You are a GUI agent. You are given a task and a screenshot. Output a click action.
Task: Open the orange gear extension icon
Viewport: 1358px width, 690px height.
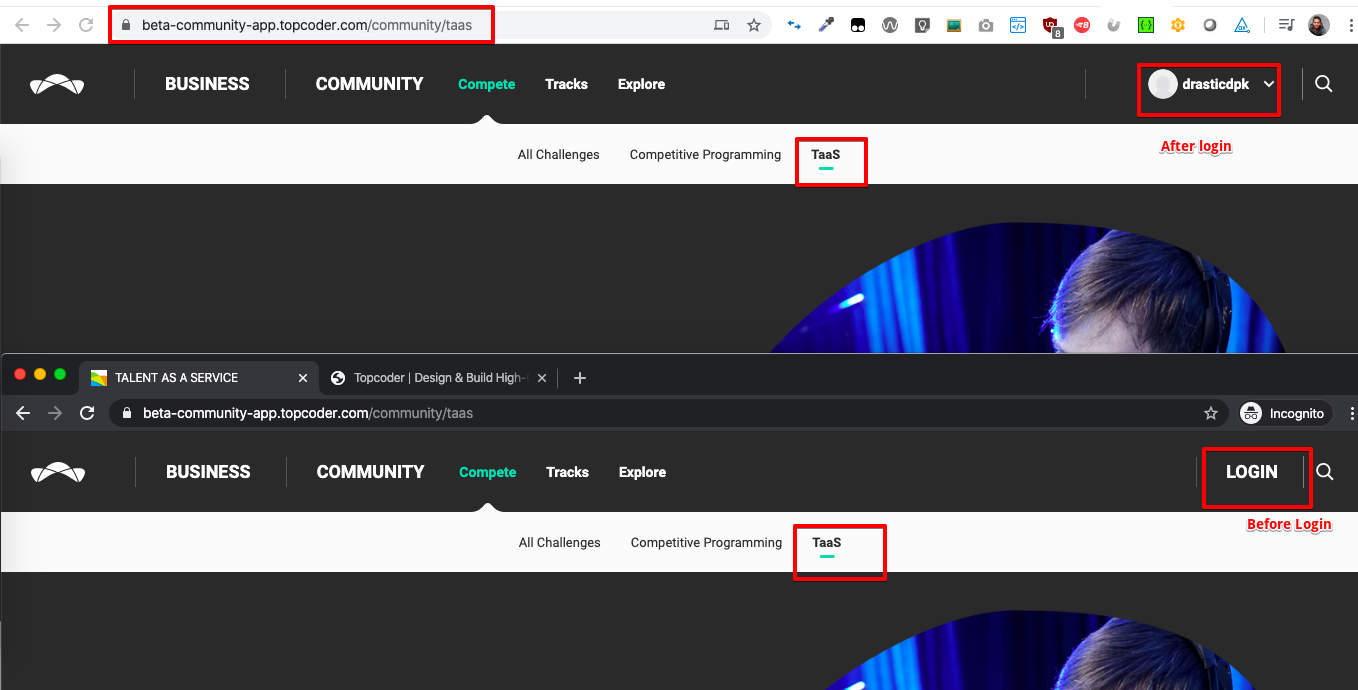pos(1178,26)
